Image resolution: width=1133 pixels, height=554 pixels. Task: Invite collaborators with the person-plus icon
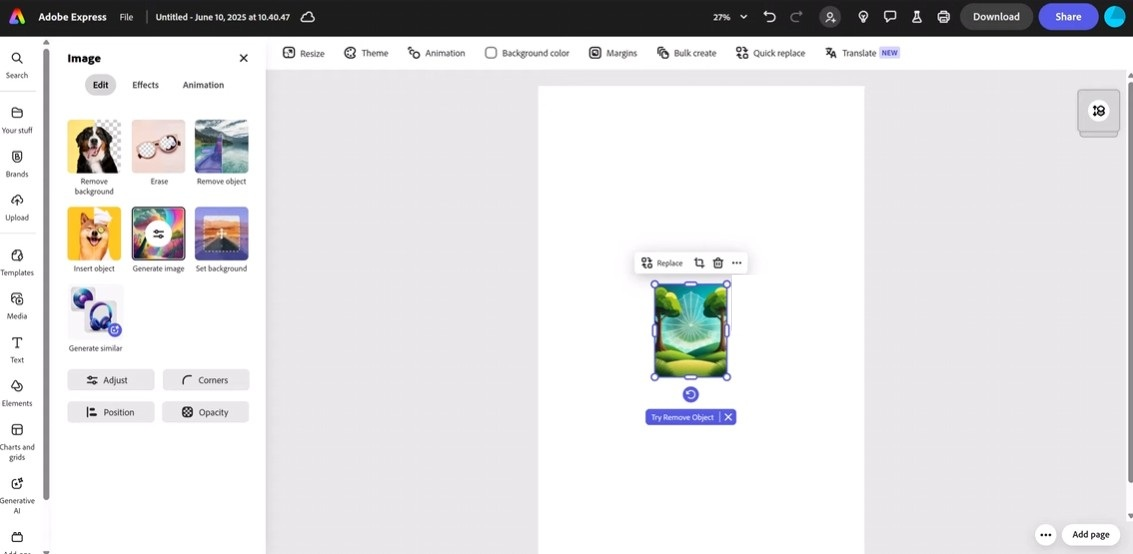(830, 17)
